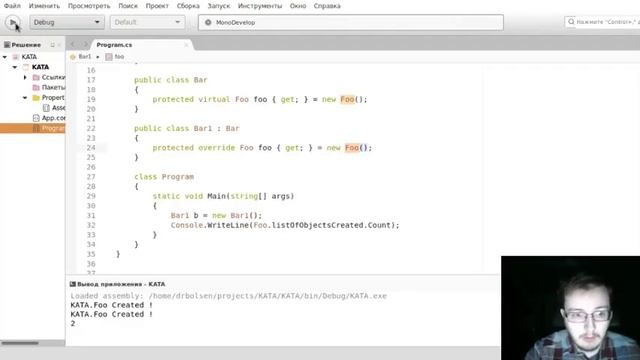Close the Program.cs tab

[186, 45]
